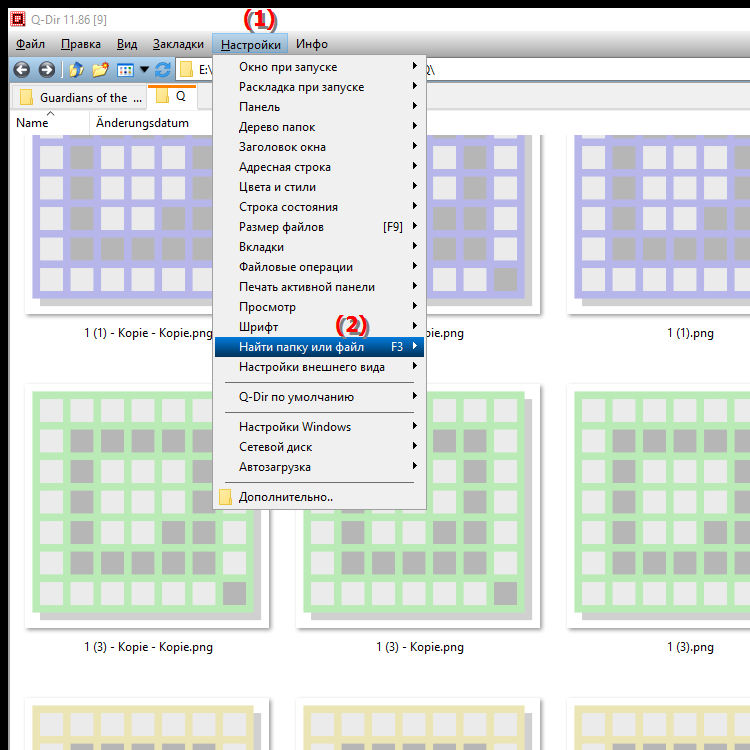750x750 pixels.
Task: Click Дополнительно.. menu entry
Action: (319, 497)
